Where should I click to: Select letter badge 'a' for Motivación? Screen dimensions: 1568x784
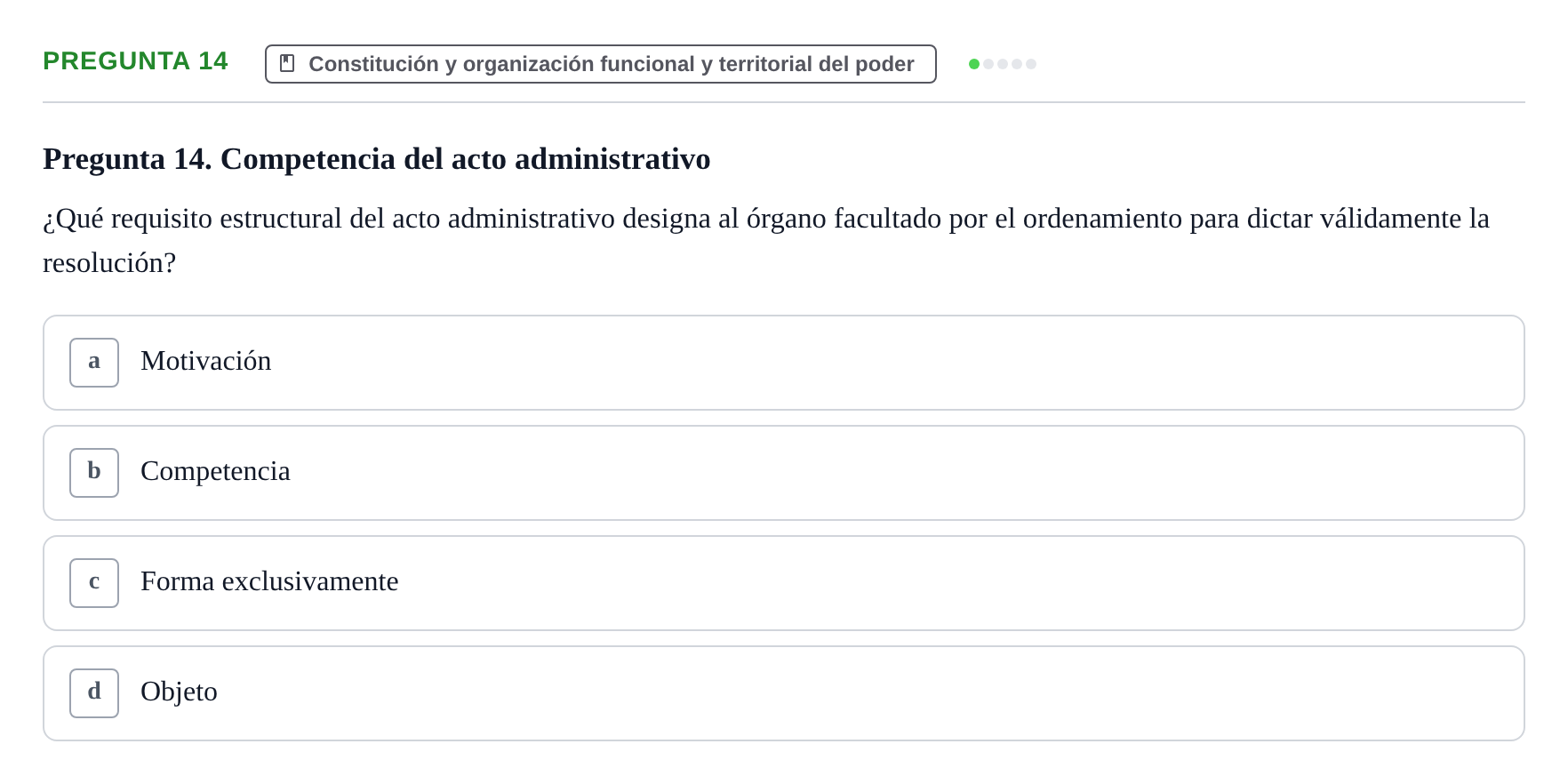pos(94,363)
